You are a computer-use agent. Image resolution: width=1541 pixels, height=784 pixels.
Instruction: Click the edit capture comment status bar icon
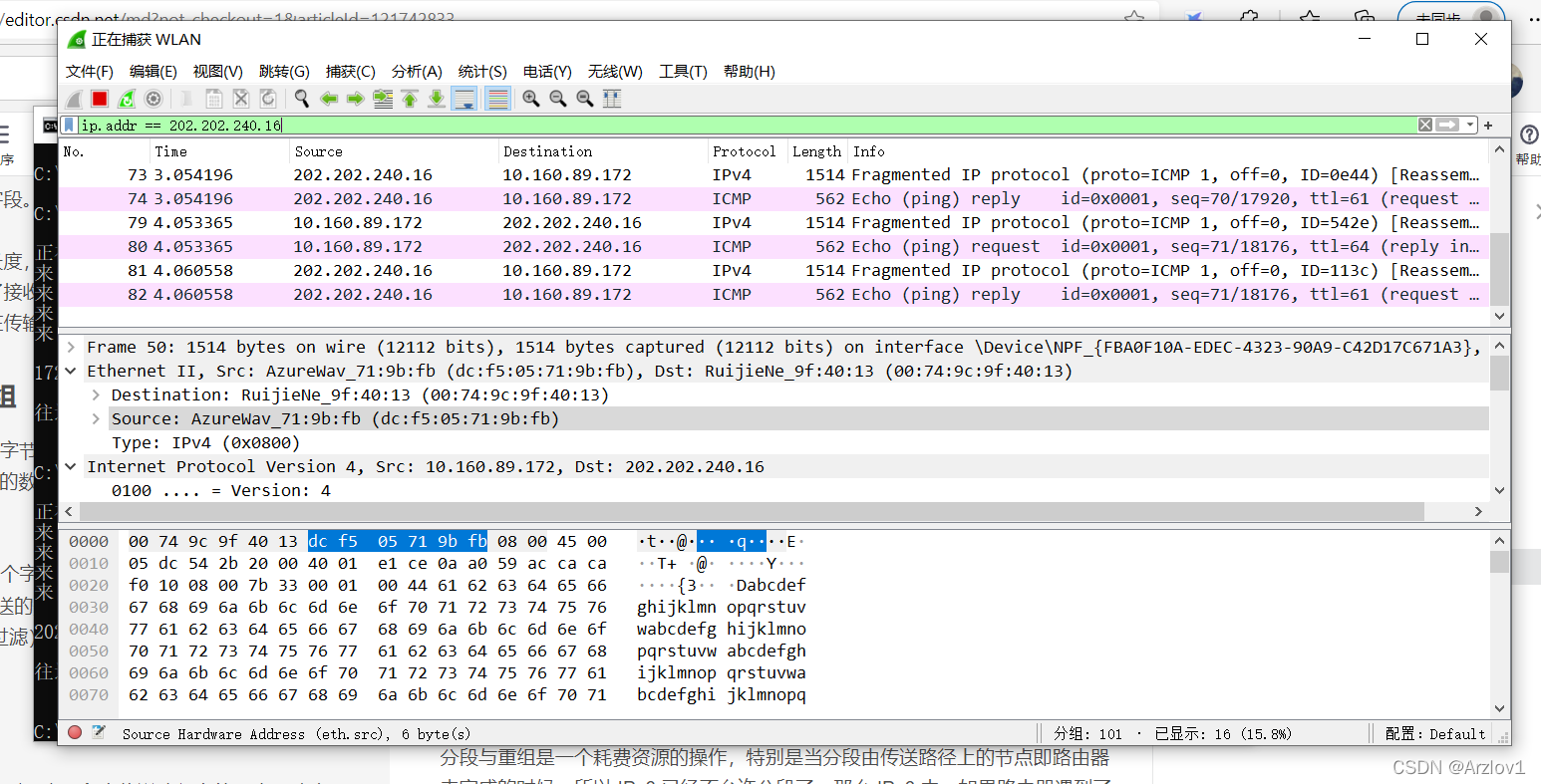pyautogui.click(x=99, y=732)
